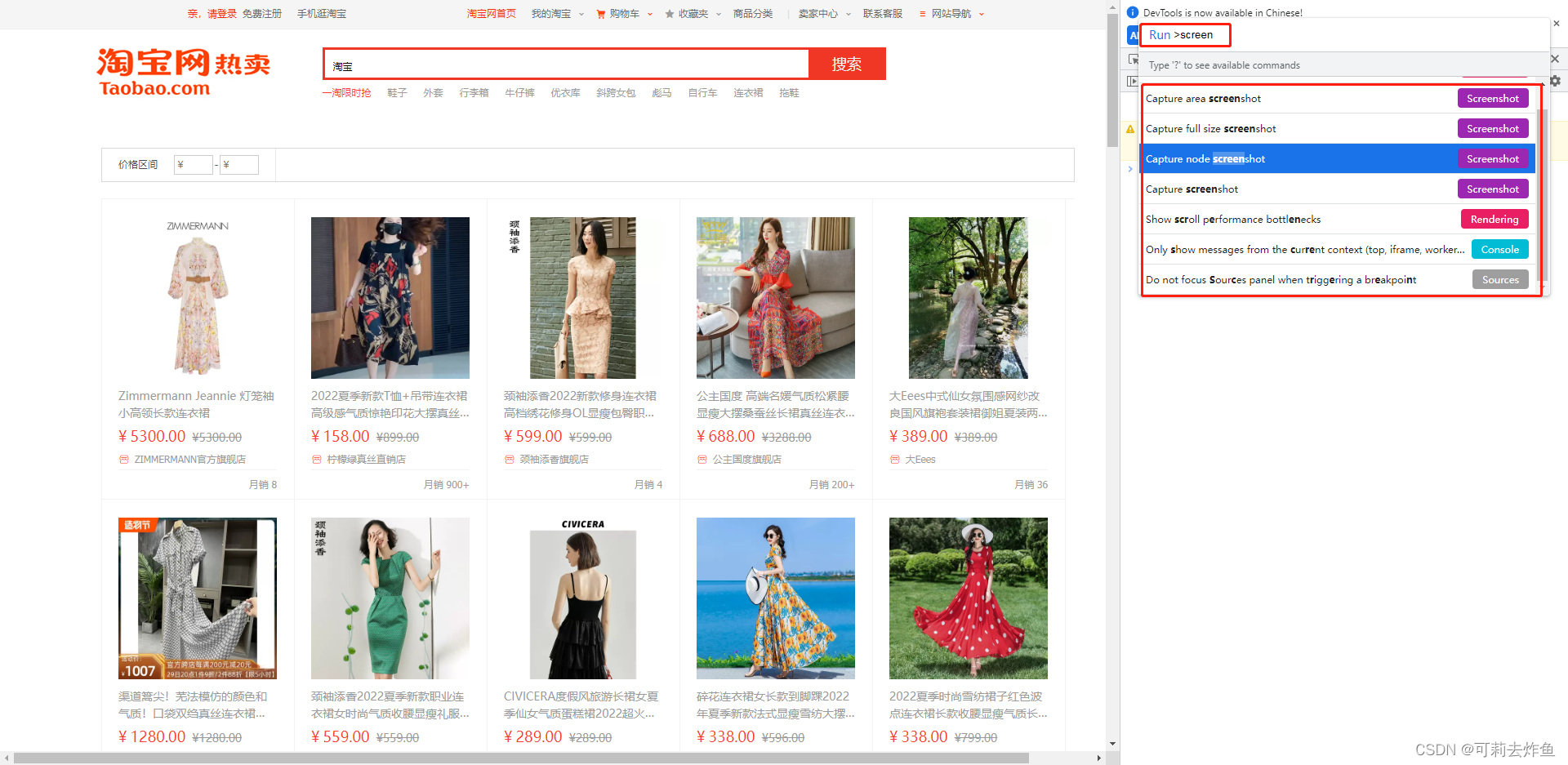Click the menu icon beside 网站导航

[923, 14]
